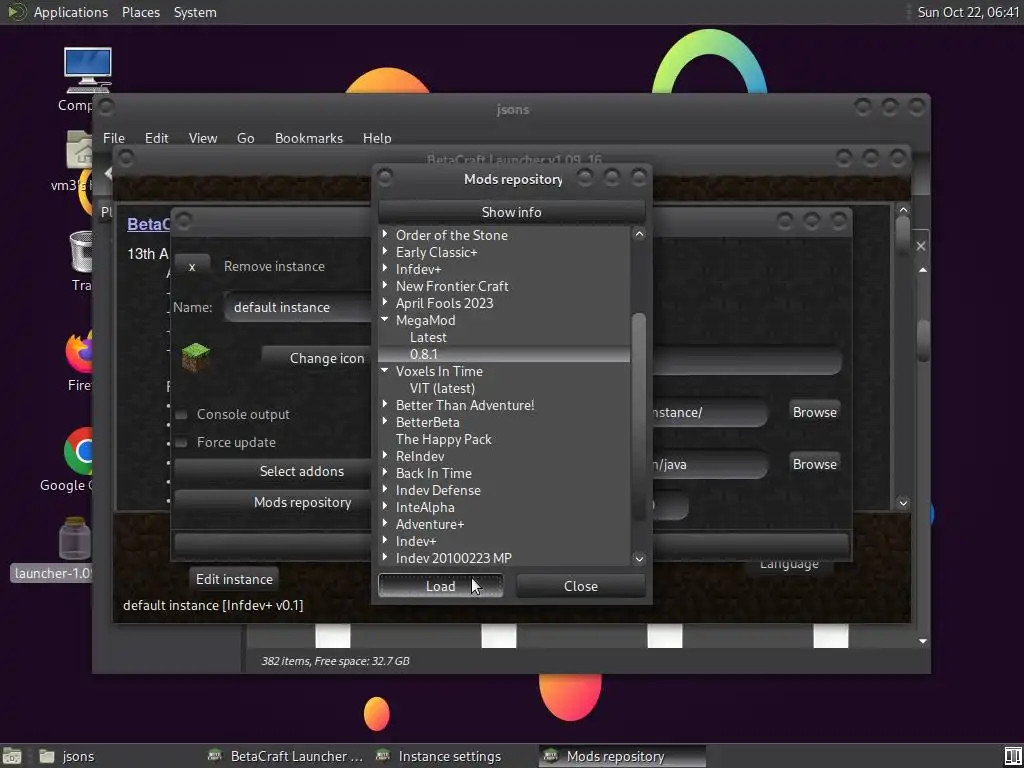Image resolution: width=1024 pixels, height=768 pixels.
Task: Close the Mods repository dialog
Action: pos(581,586)
